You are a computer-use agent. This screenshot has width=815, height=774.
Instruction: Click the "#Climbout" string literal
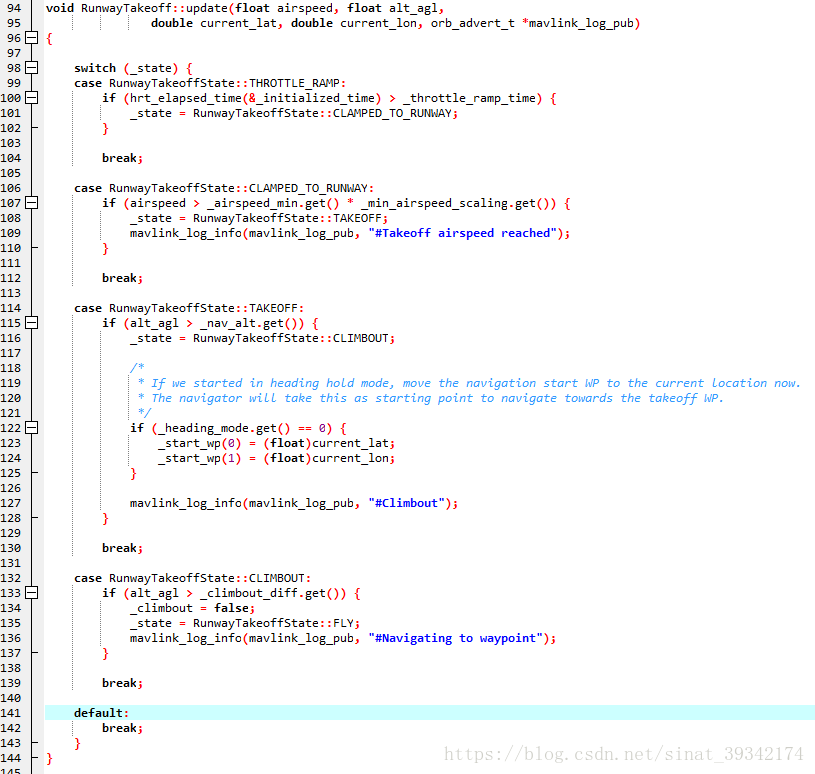406,503
